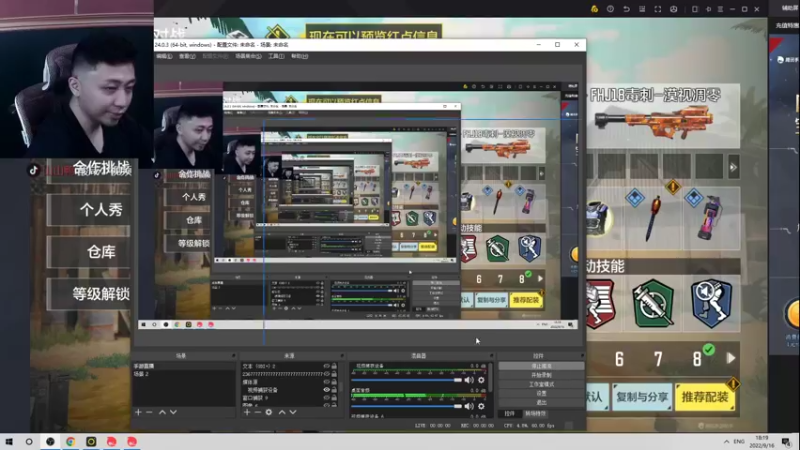Screen dimensions: 800x450
Task: Open OBS settings button 设置
Action: pos(541,393)
